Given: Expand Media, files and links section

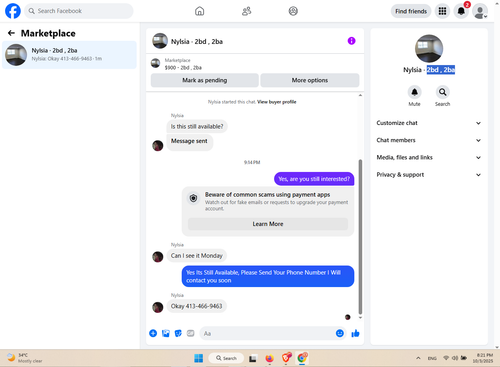Looking at the screenshot, I should point(429,157).
